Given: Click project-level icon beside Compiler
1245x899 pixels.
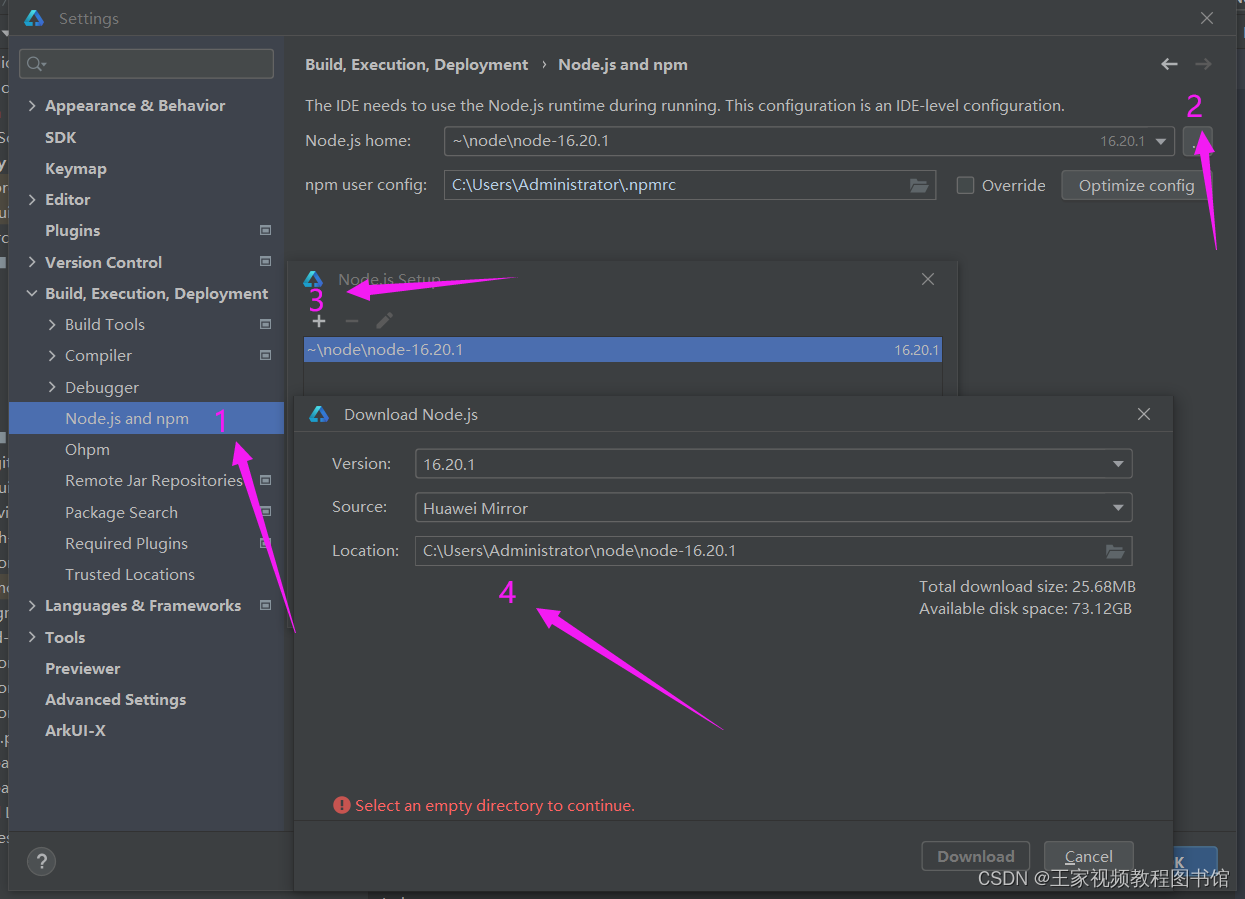Looking at the screenshot, I should tap(265, 355).
